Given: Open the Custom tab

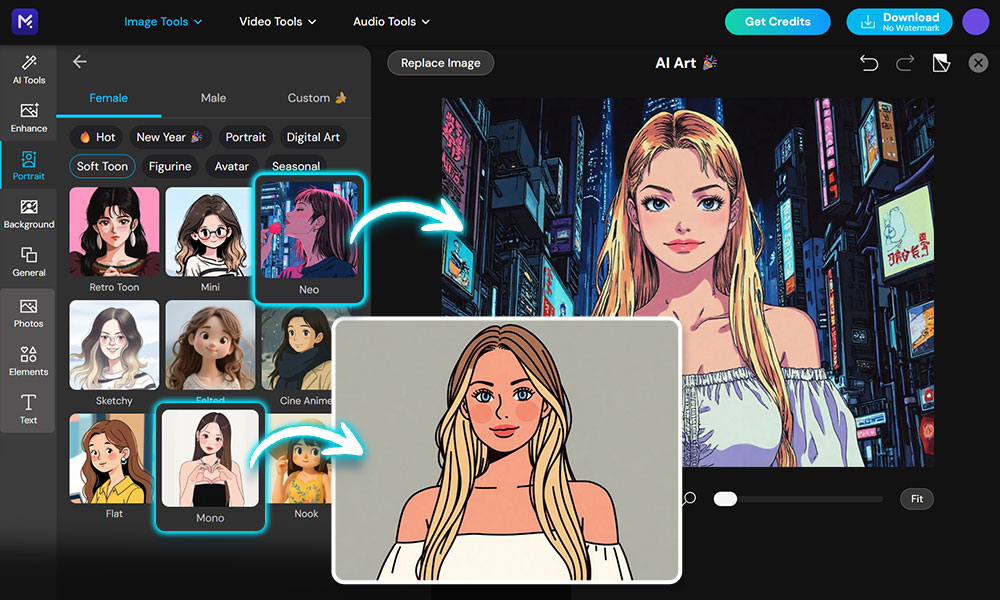Looking at the screenshot, I should click(316, 98).
